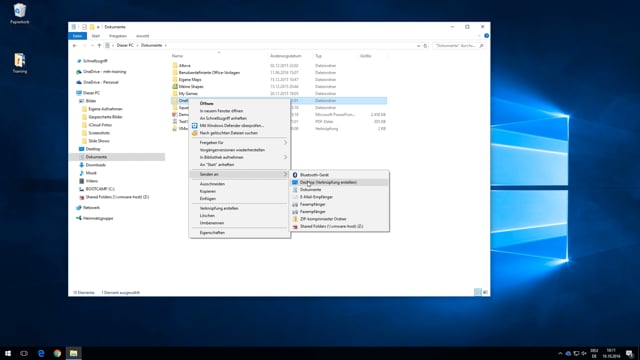
Task: Select Heimnetzgruppe in the navigation pane
Action: 98,218
